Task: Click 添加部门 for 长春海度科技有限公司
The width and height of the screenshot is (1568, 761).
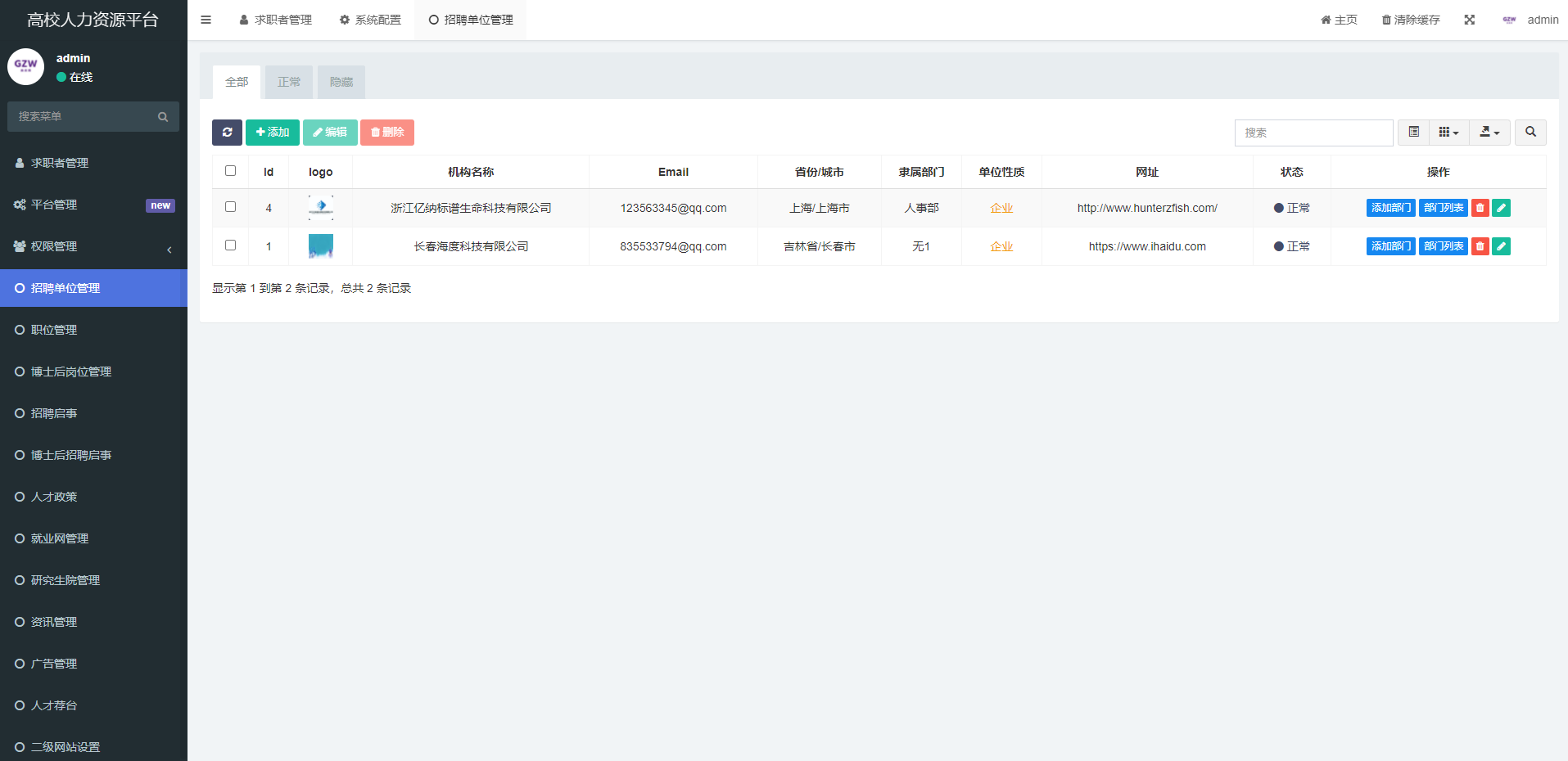Action: pyautogui.click(x=1390, y=246)
